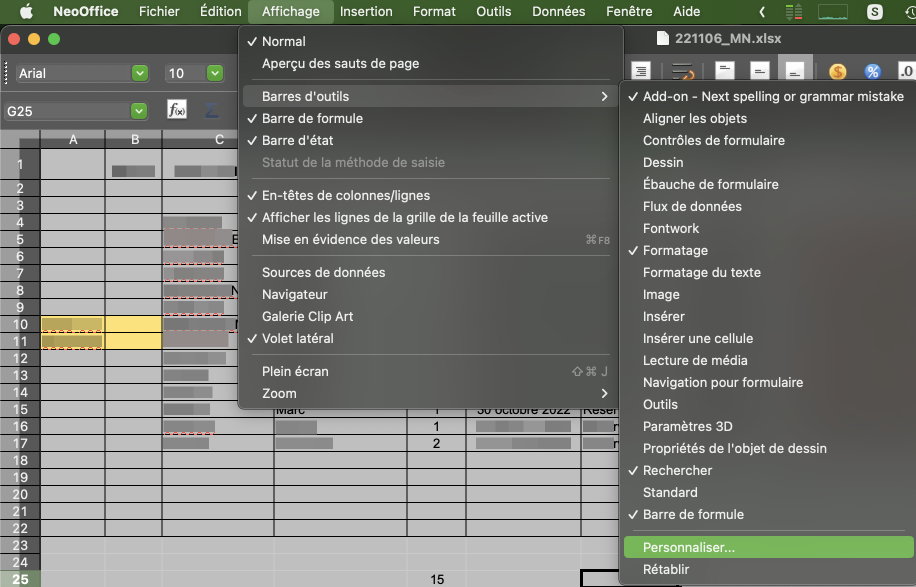Center cell content vertically
This screenshot has width=916, height=587.
click(x=760, y=71)
